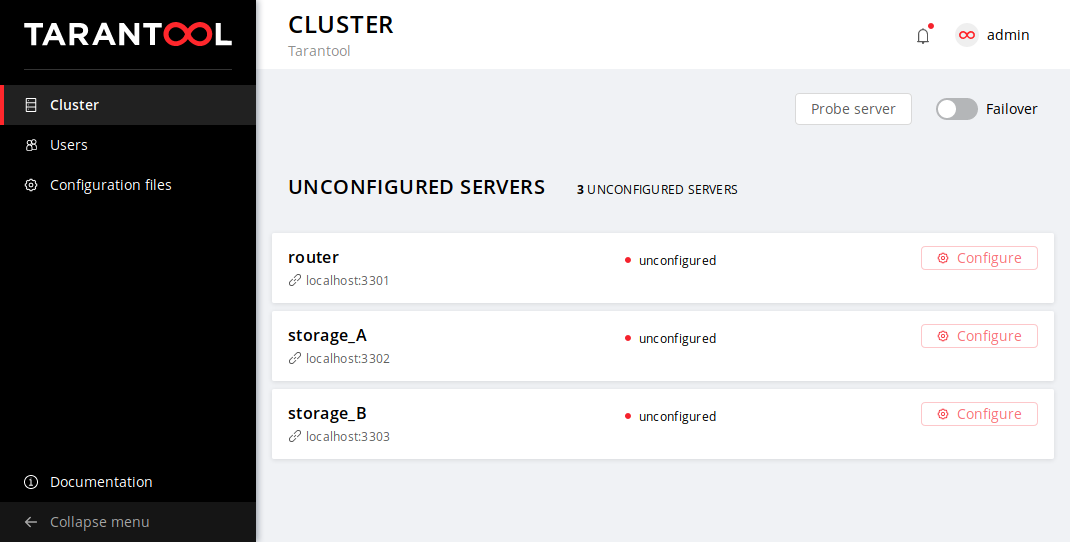Configure the router server

click(979, 258)
